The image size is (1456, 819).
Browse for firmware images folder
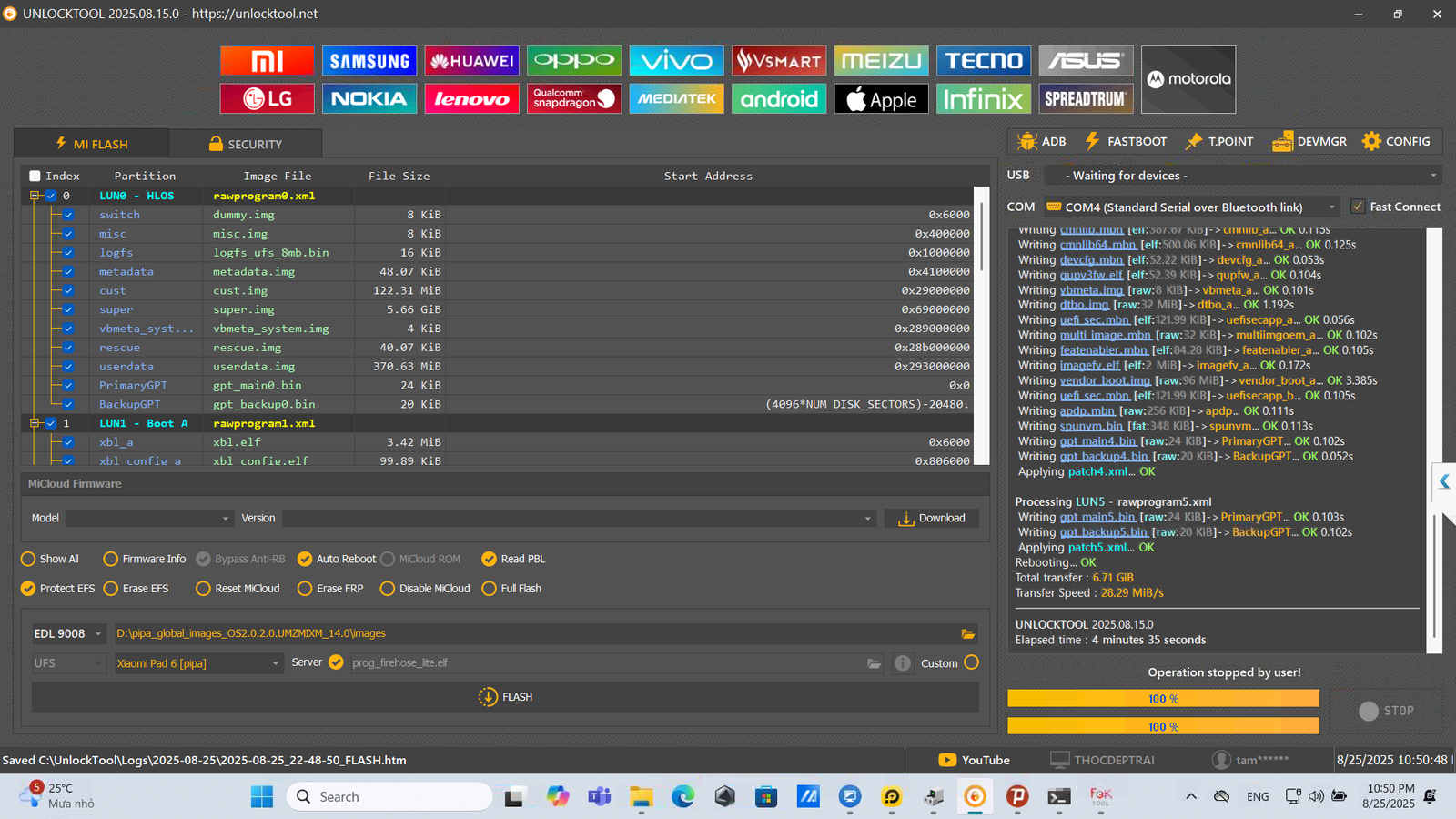click(967, 634)
